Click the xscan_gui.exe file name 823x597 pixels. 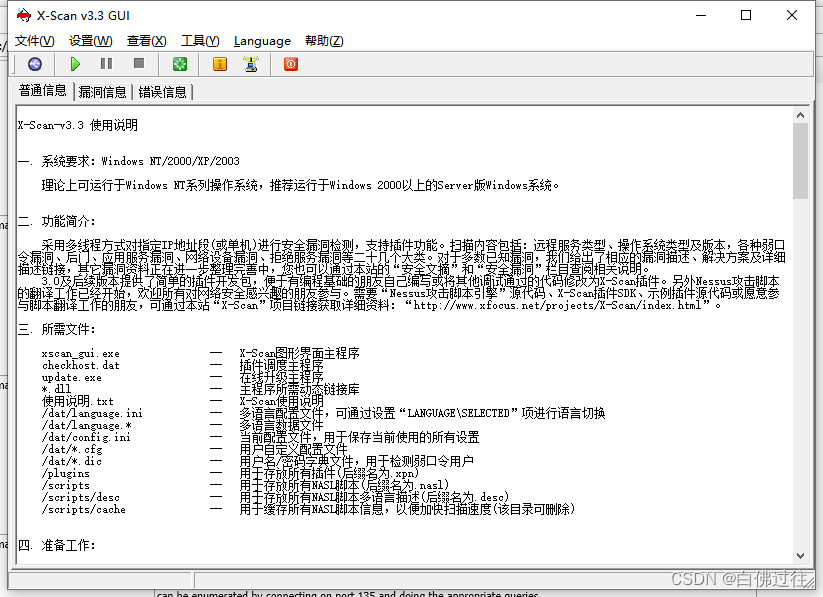81,353
